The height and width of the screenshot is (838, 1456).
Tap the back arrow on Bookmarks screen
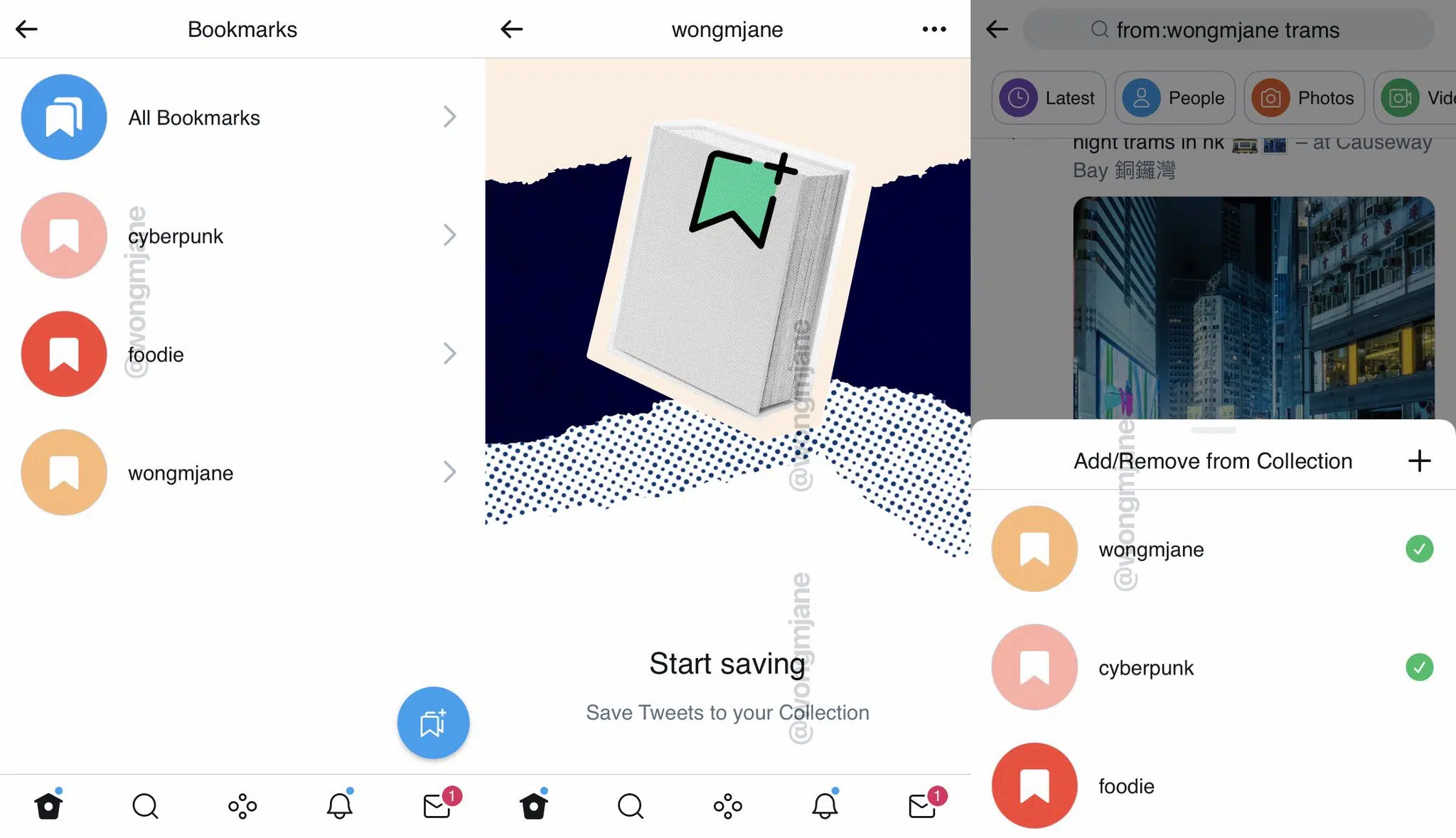click(27, 29)
